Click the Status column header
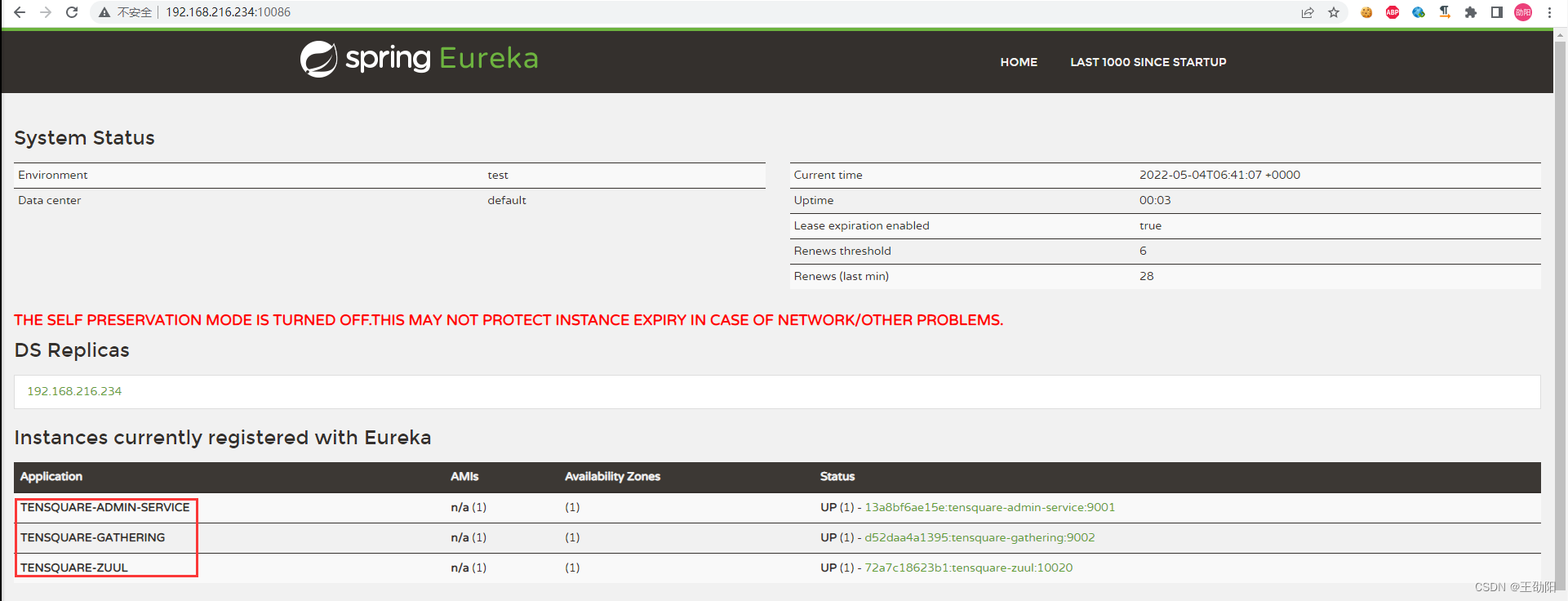Viewport: 1568px width, 601px height. coord(837,476)
